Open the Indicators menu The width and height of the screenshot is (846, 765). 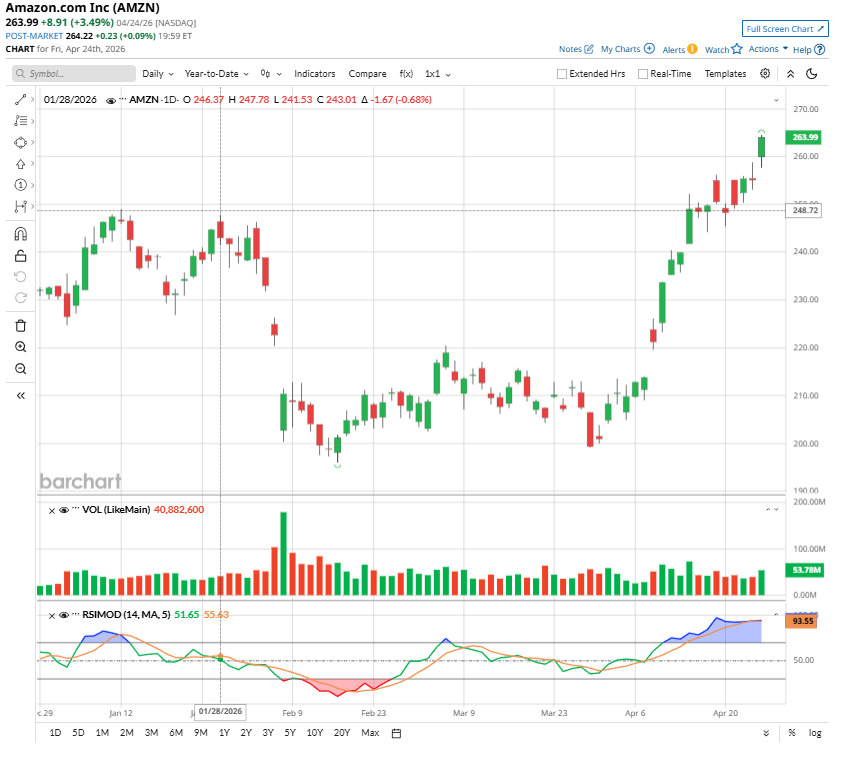[x=315, y=74]
